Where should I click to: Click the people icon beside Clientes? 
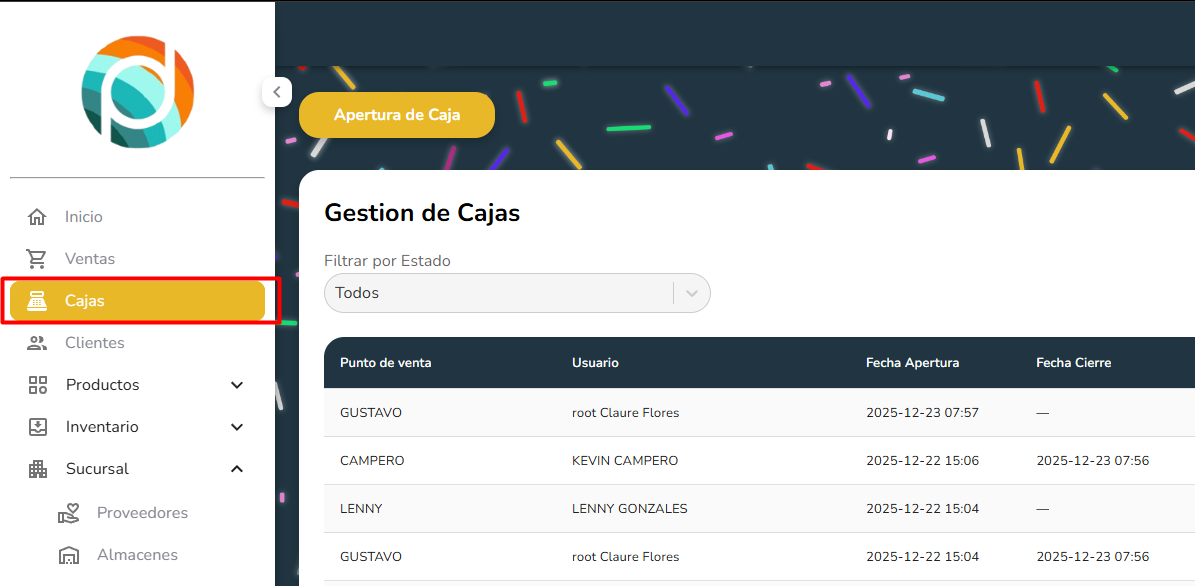37,343
